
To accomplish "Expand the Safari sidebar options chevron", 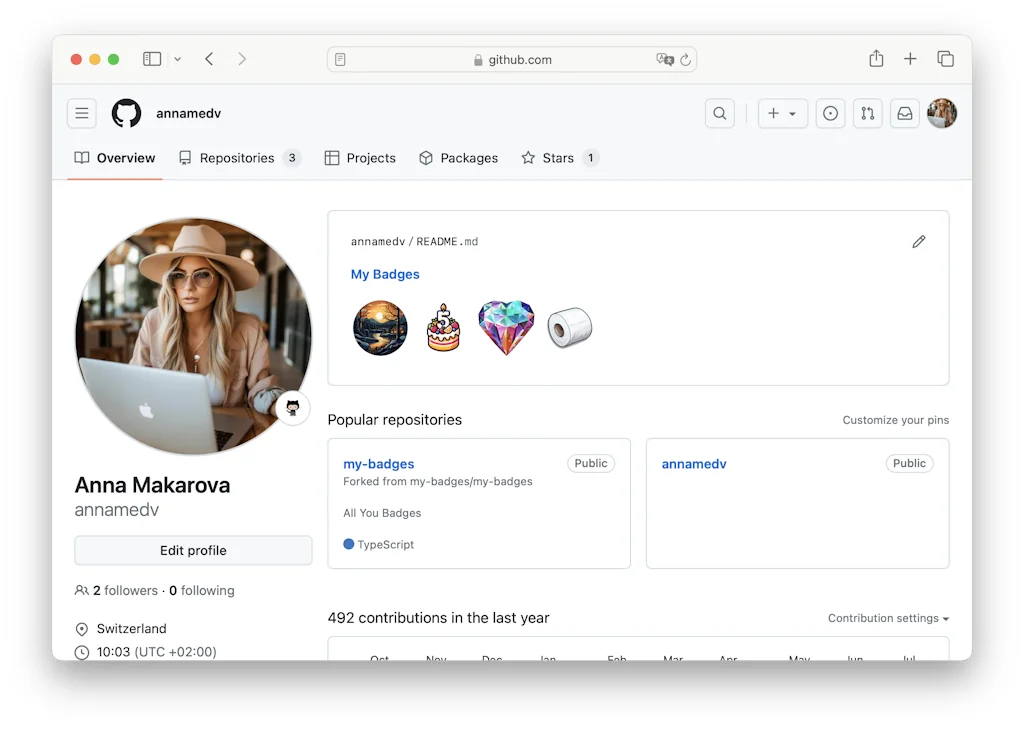I will coord(178,59).
